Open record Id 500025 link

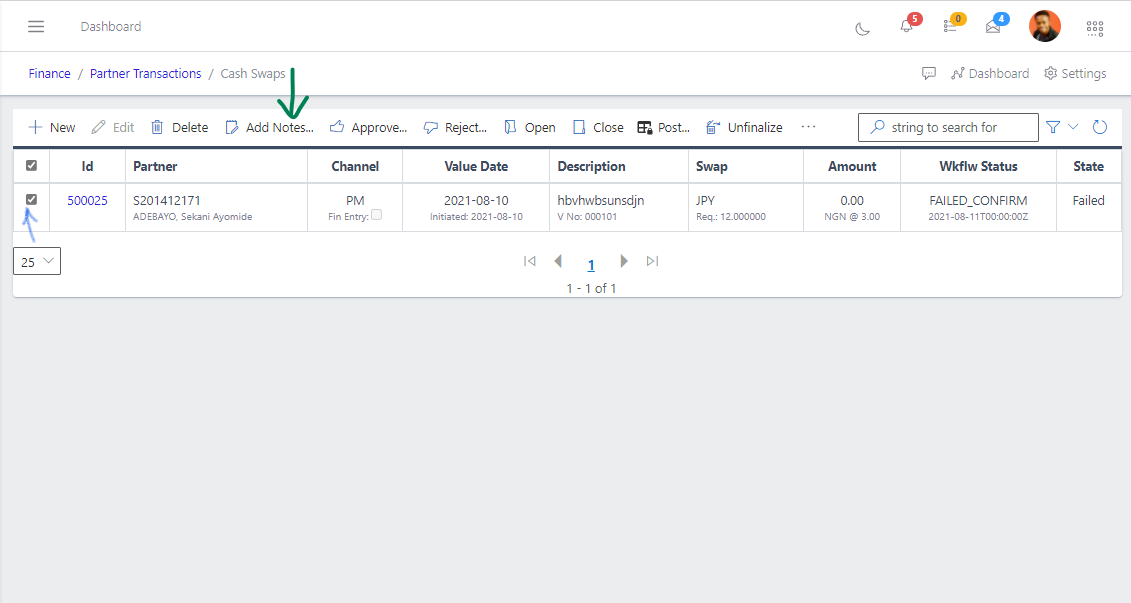(x=87, y=200)
